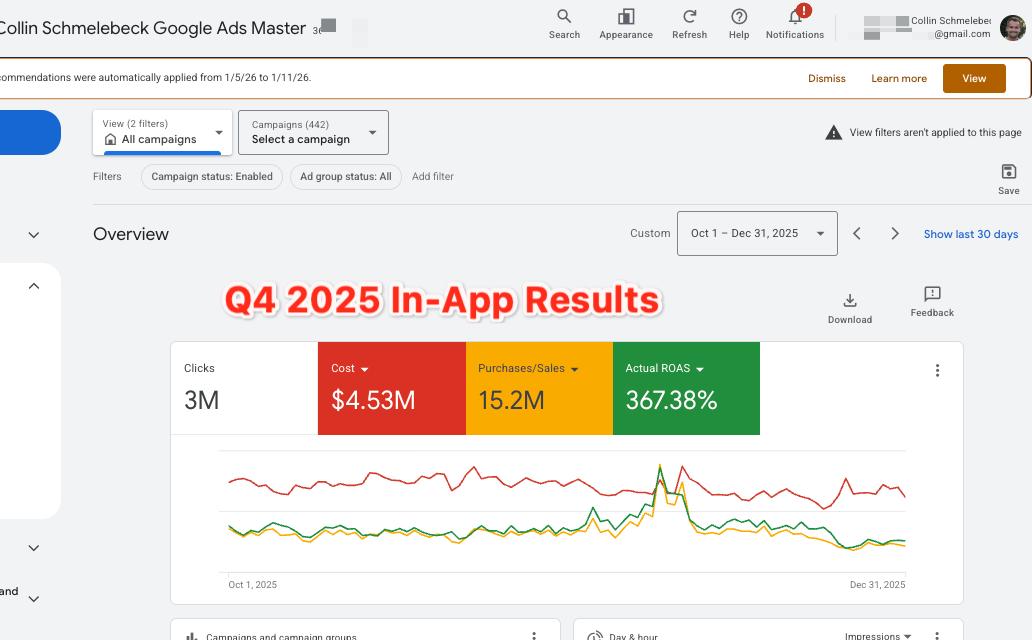Image resolution: width=1032 pixels, height=640 pixels.
Task: Click the Campaign status: Enabled filter chip
Action: point(211,177)
